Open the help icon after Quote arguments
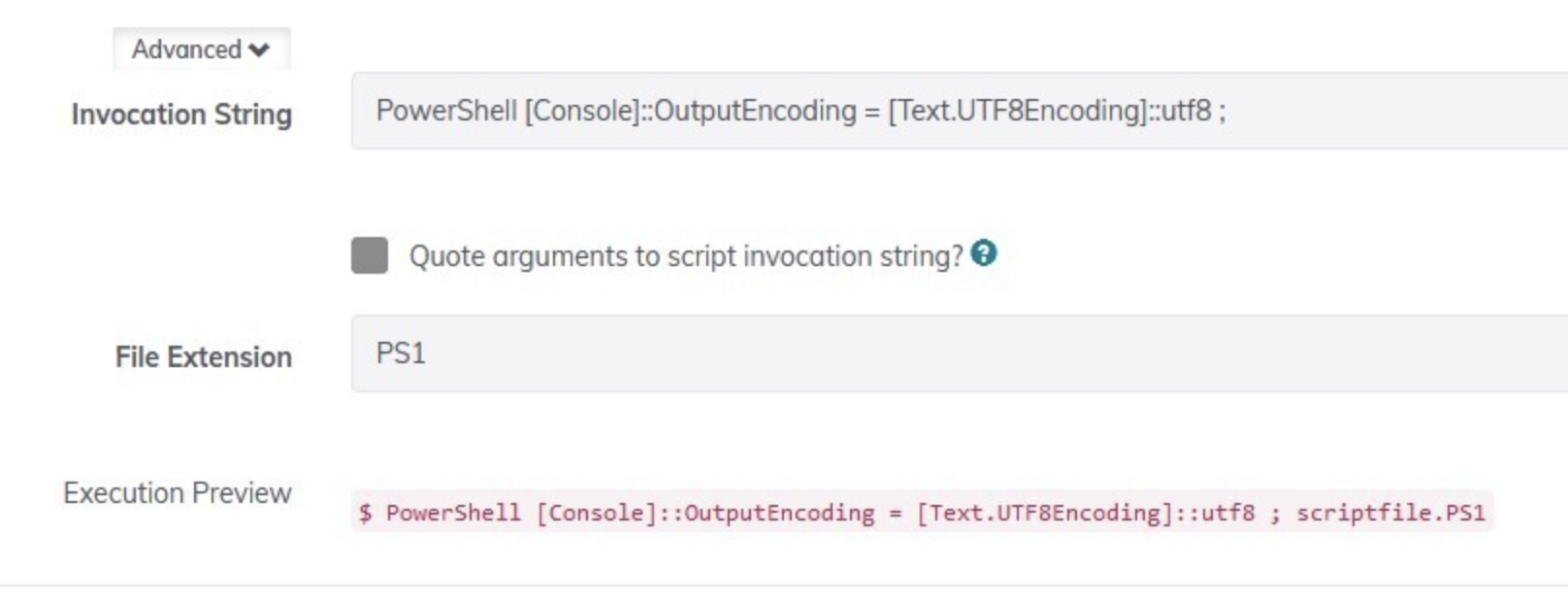 click(x=984, y=253)
